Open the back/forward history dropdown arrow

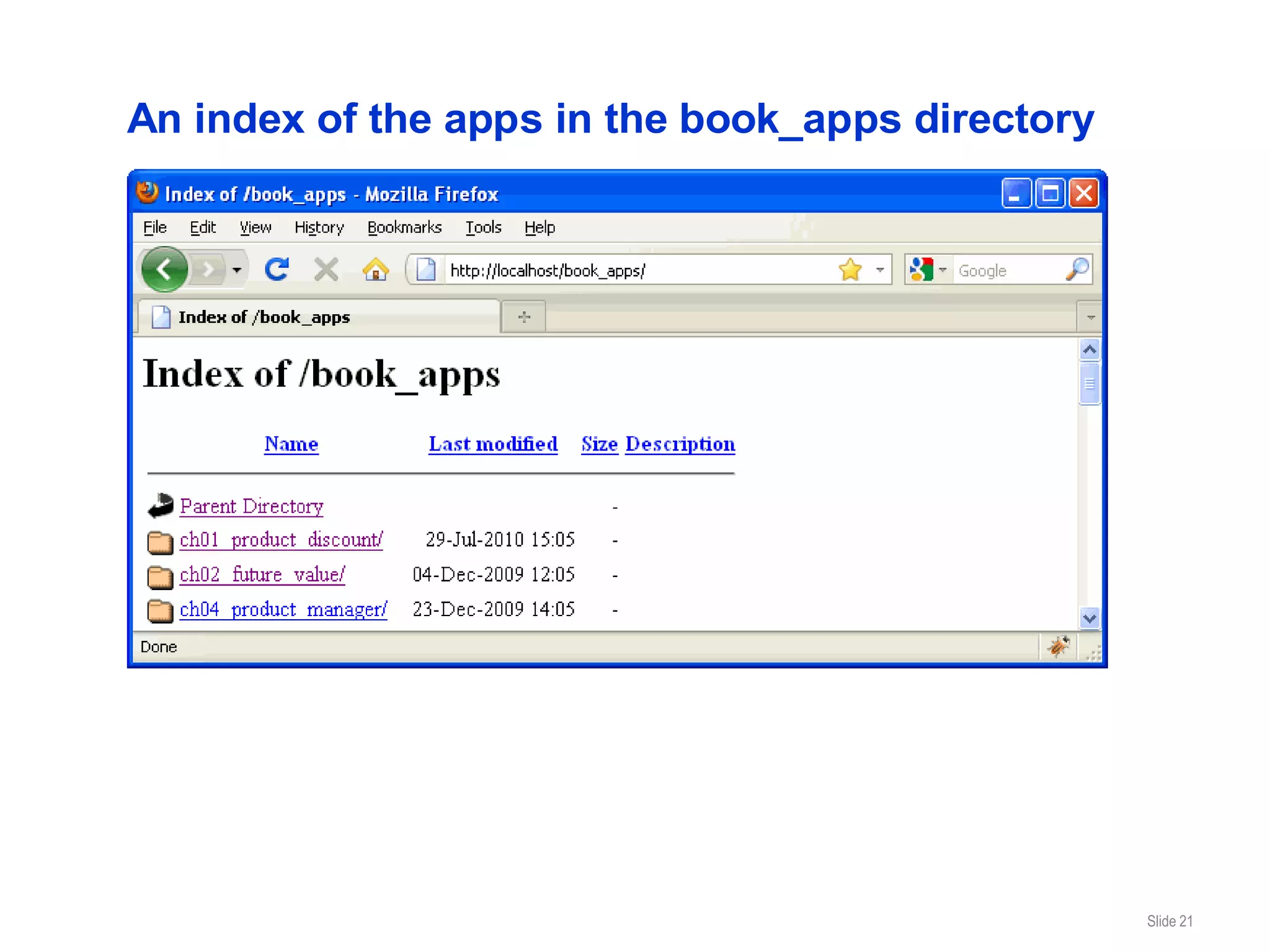(236, 270)
